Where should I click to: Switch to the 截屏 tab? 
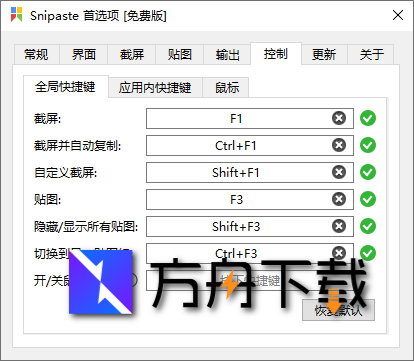point(132,54)
